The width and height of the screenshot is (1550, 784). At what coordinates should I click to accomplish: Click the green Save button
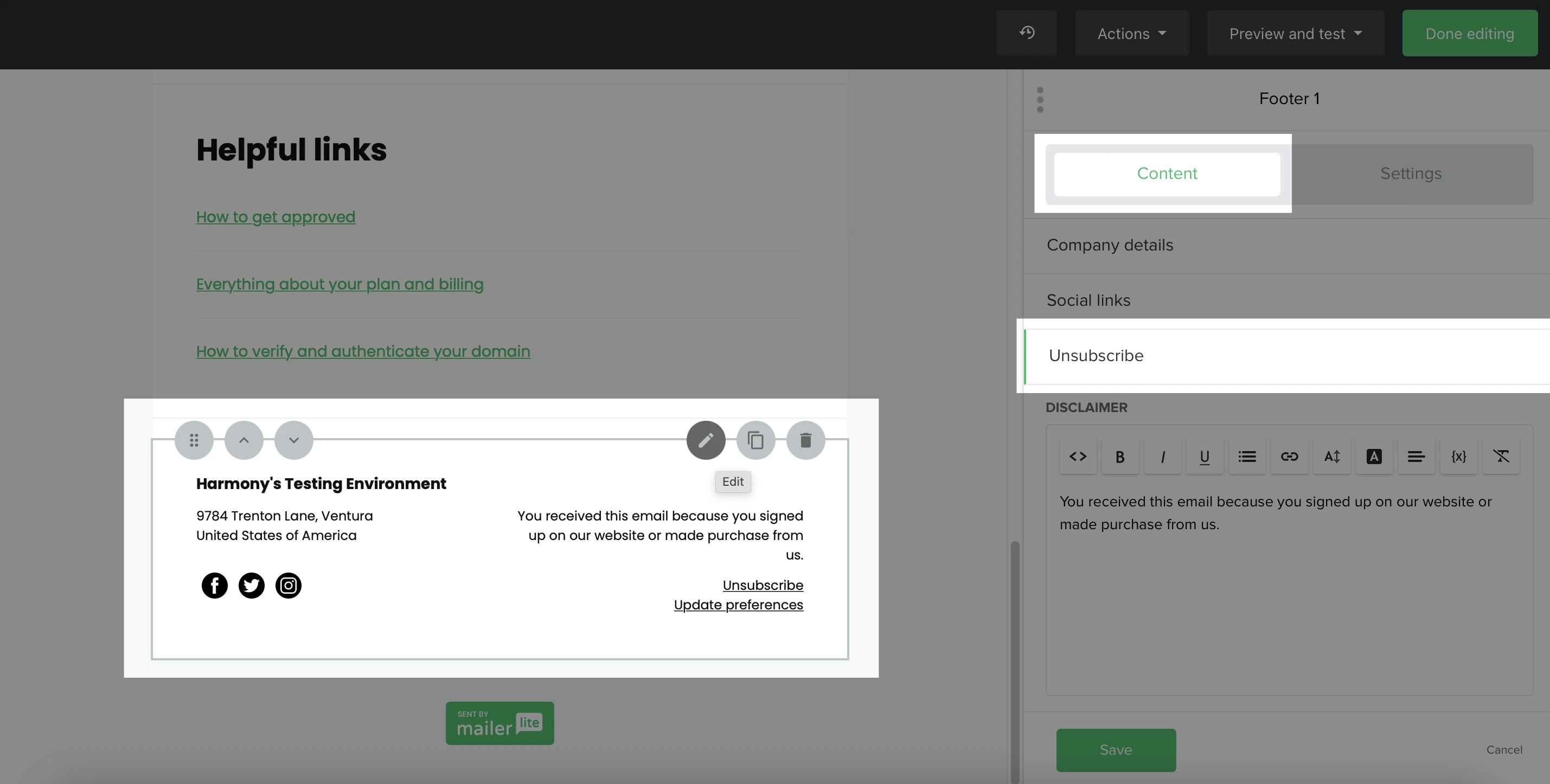(1116, 750)
